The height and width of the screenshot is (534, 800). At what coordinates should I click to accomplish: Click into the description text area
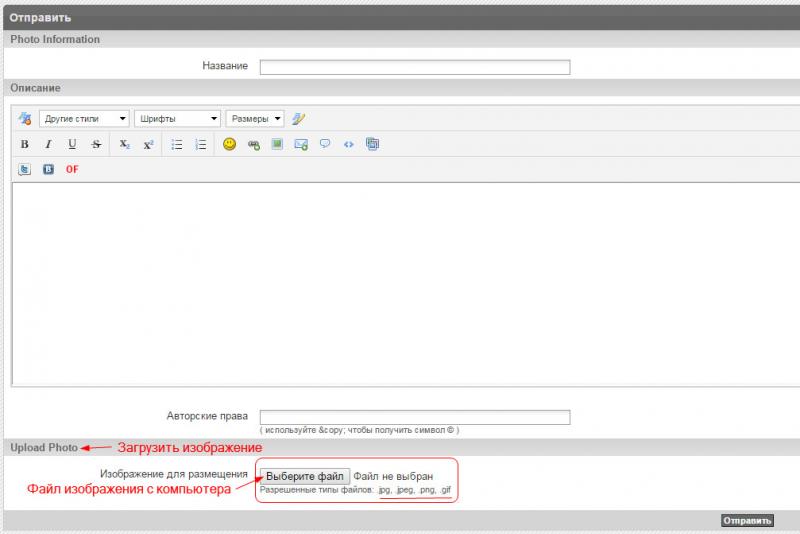coord(406,284)
